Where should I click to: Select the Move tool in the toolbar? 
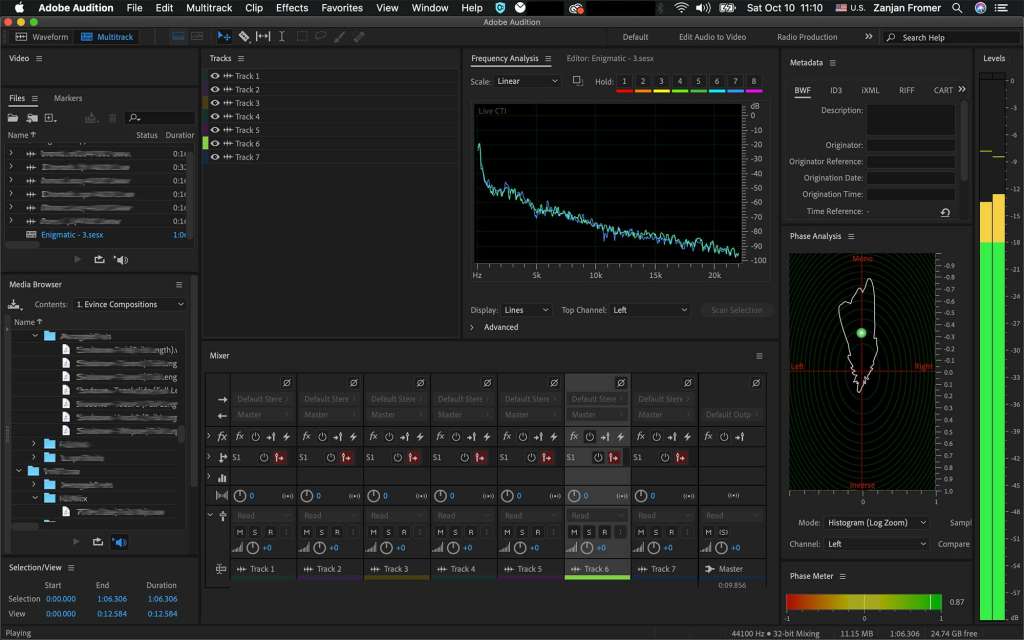(224, 37)
